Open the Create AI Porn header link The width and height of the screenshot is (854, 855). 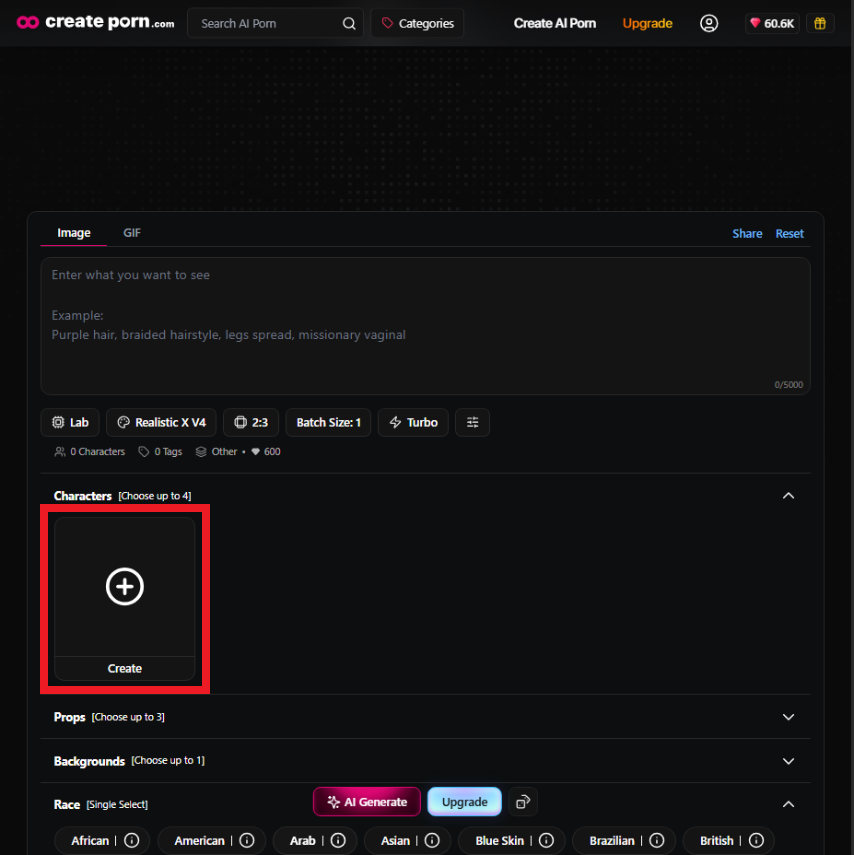555,23
